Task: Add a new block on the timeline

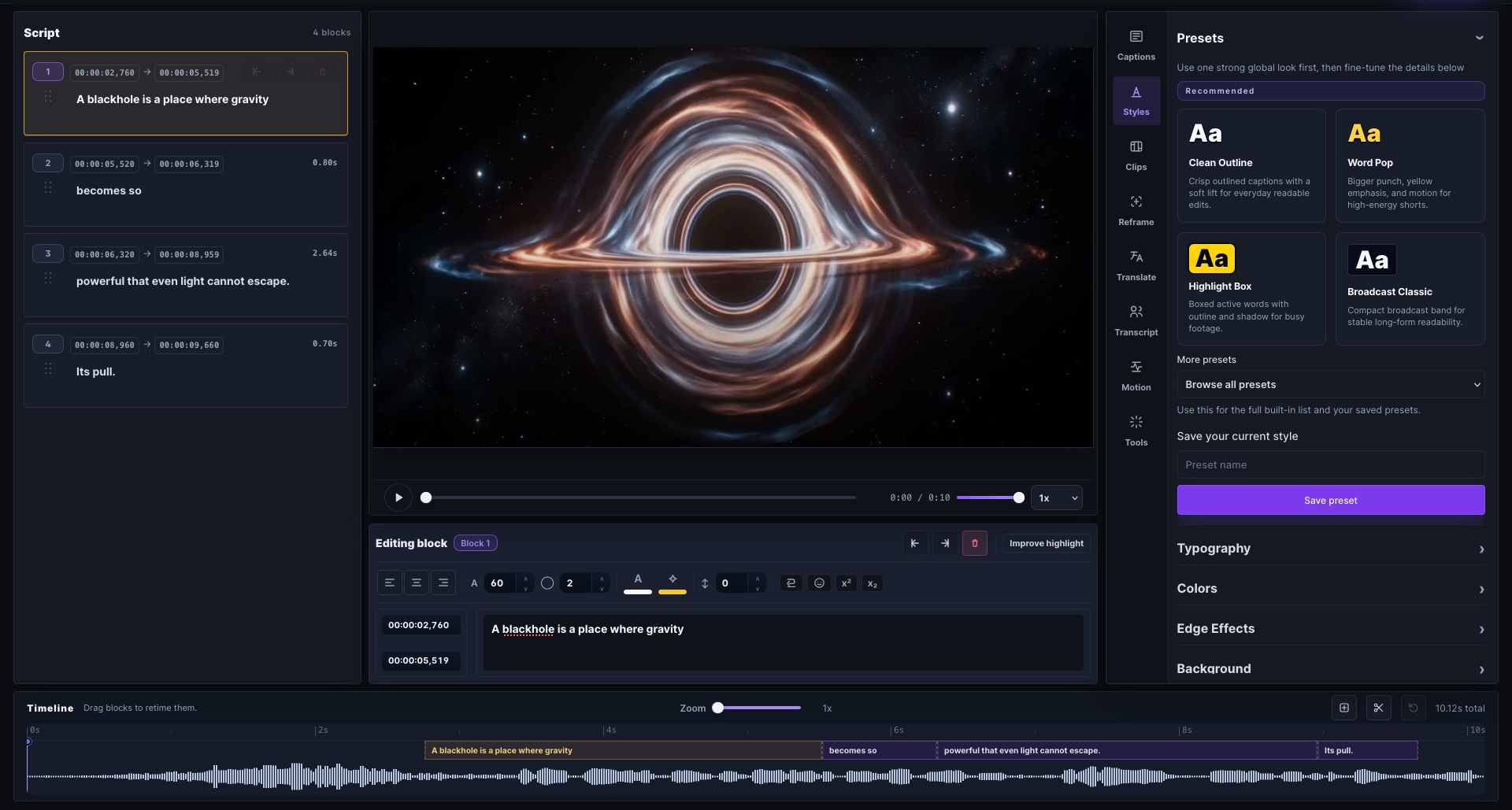Action: point(1344,708)
